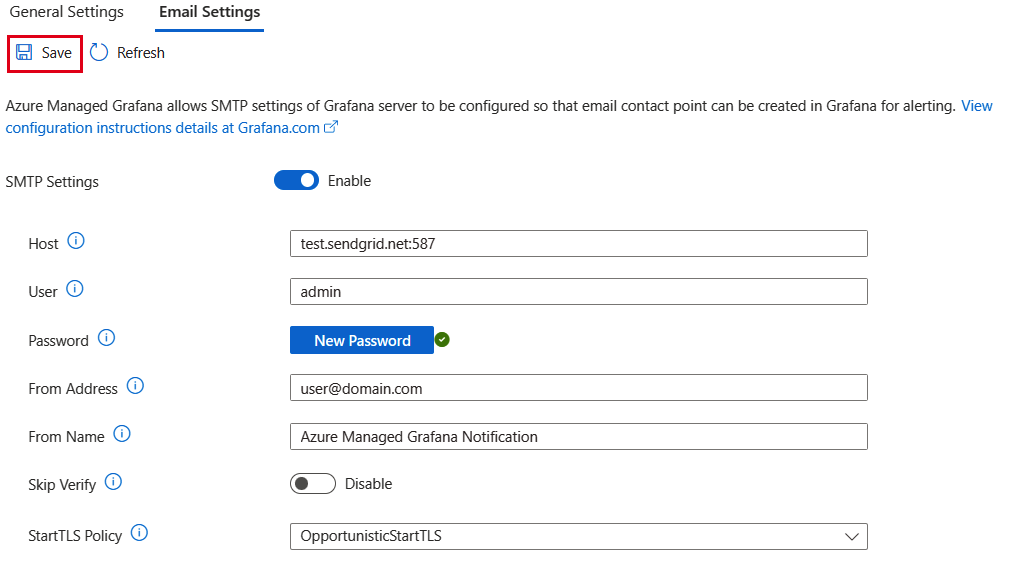Click the From Name text field

click(x=578, y=436)
